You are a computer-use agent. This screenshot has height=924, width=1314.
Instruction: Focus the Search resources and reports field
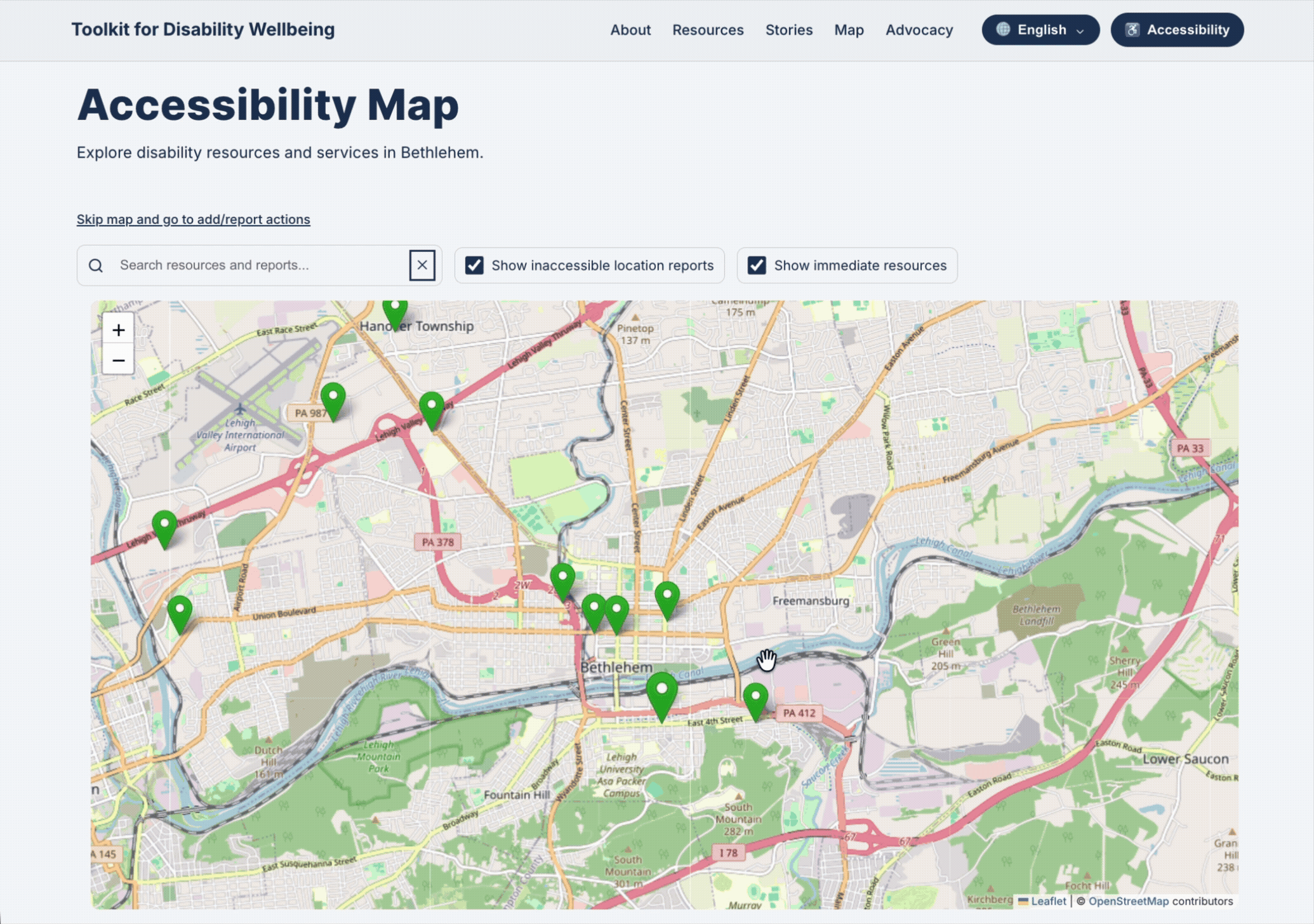click(260, 265)
